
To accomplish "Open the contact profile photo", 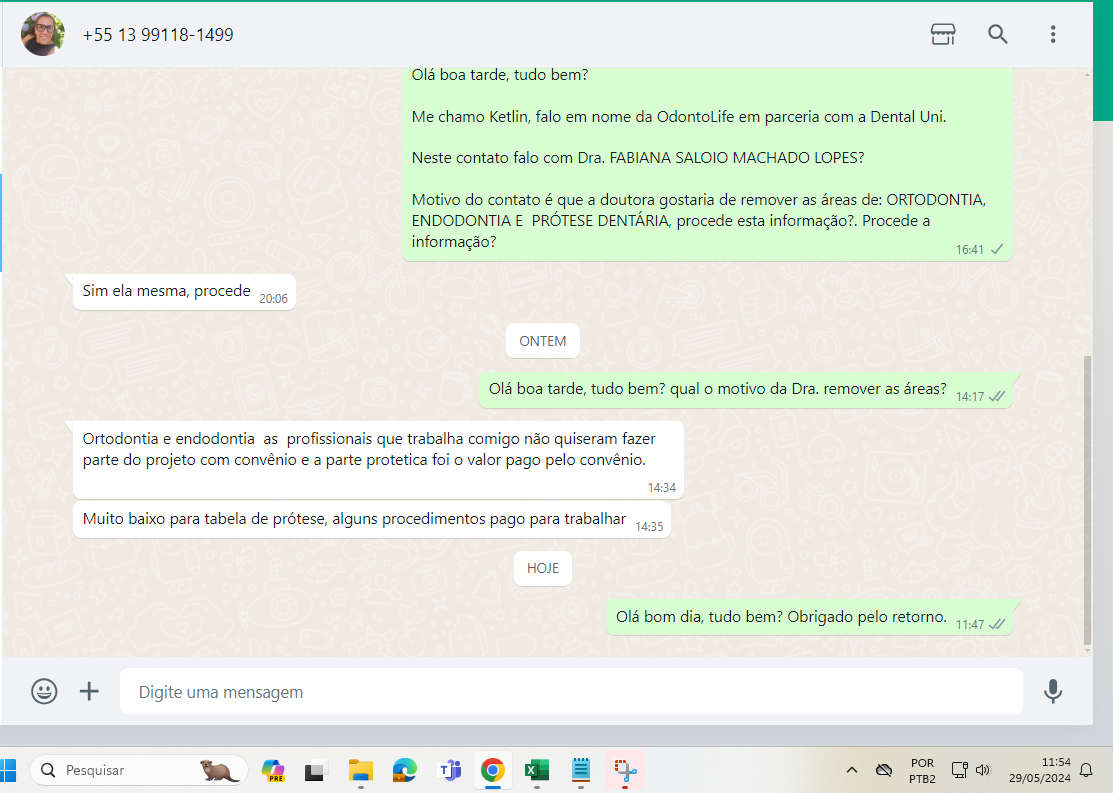I will 43,34.
